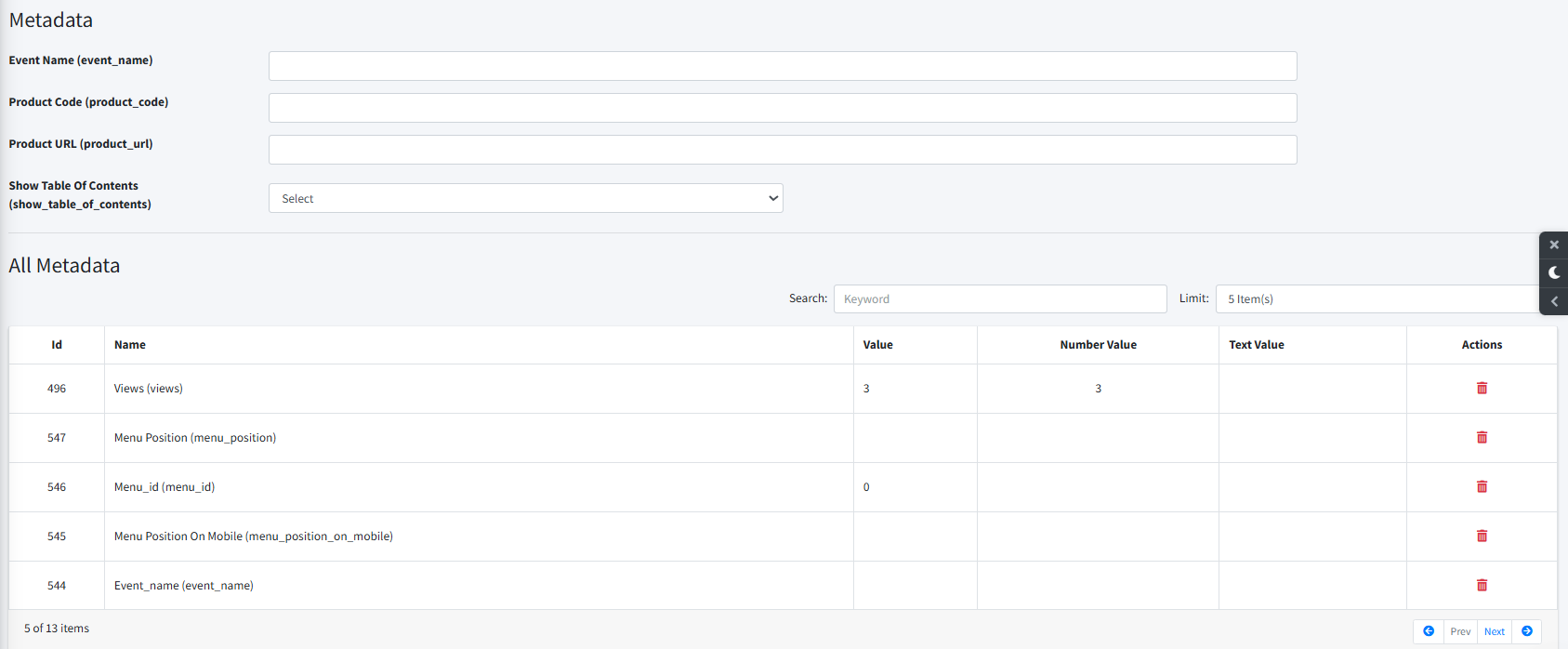Focus the Product URL input field
The height and width of the screenshot is (649, 1568).
783,150
